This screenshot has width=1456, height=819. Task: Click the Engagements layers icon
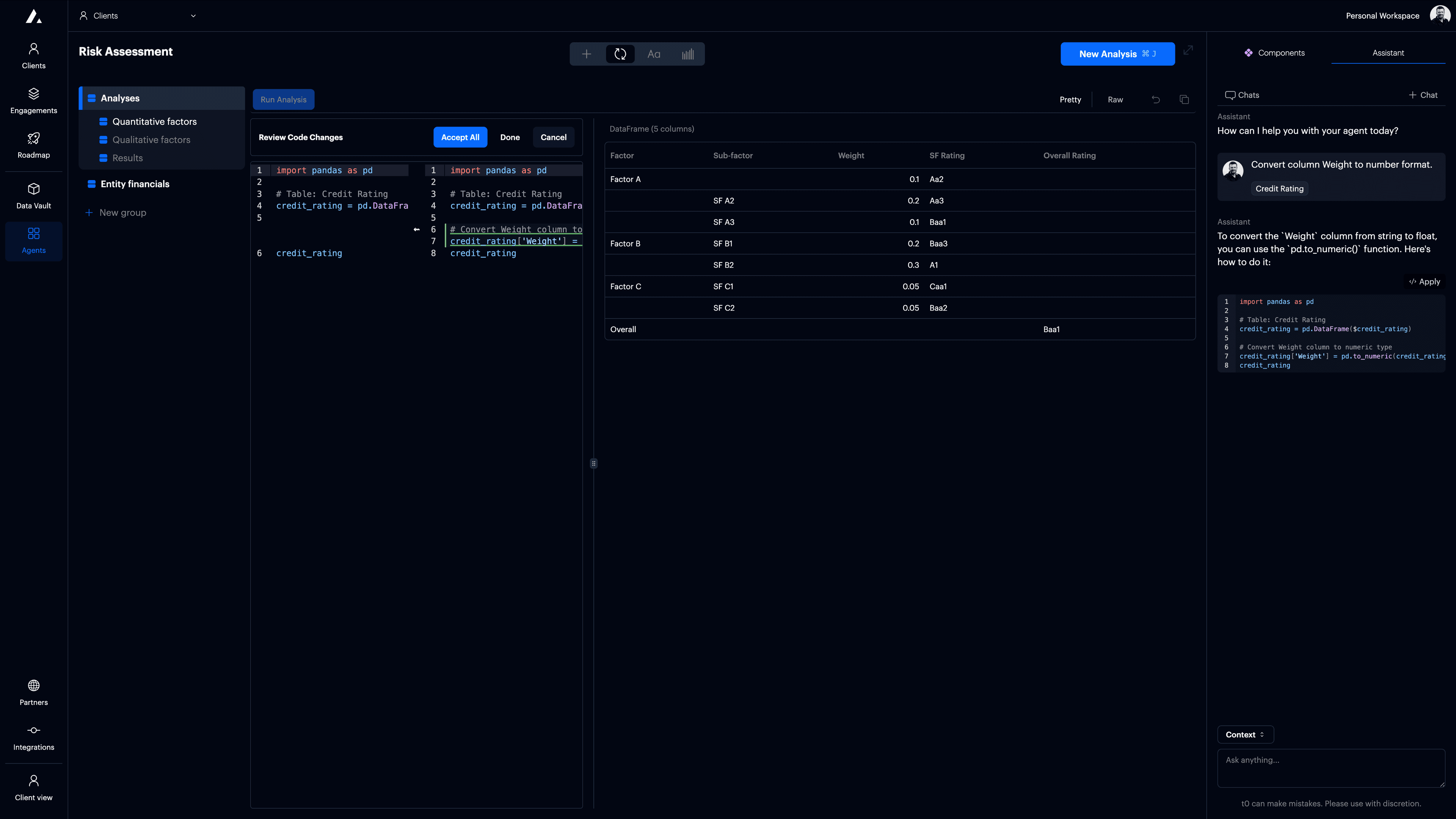33,94
